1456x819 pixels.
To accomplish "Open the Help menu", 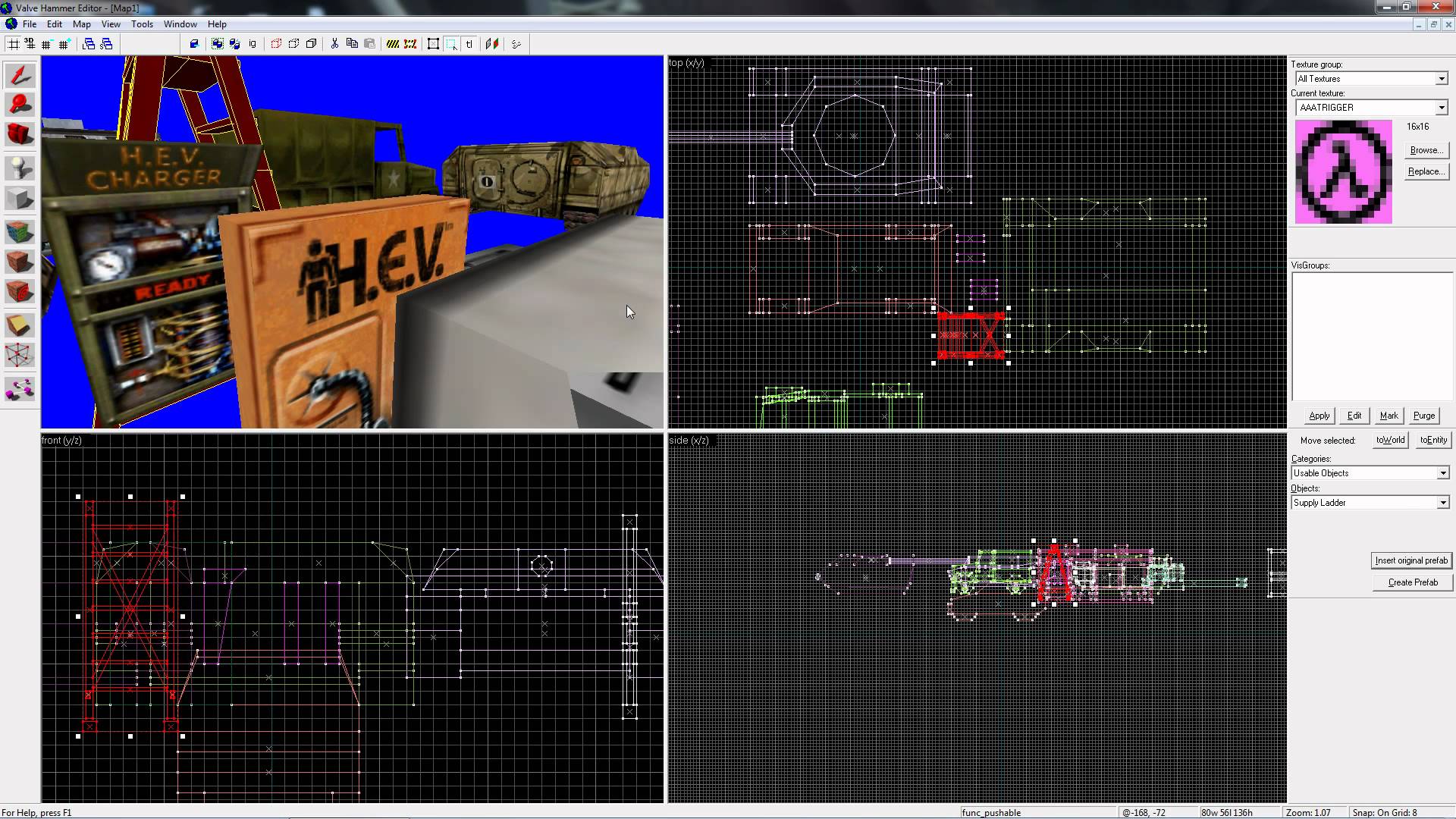I will (x=217, y=24).
